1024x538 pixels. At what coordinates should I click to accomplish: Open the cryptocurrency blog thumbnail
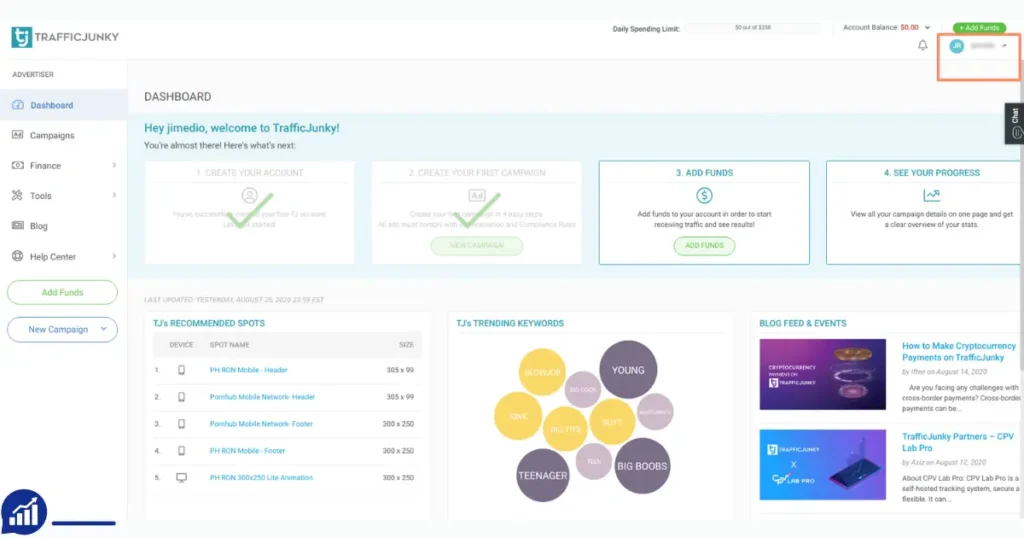click(822, 374)
